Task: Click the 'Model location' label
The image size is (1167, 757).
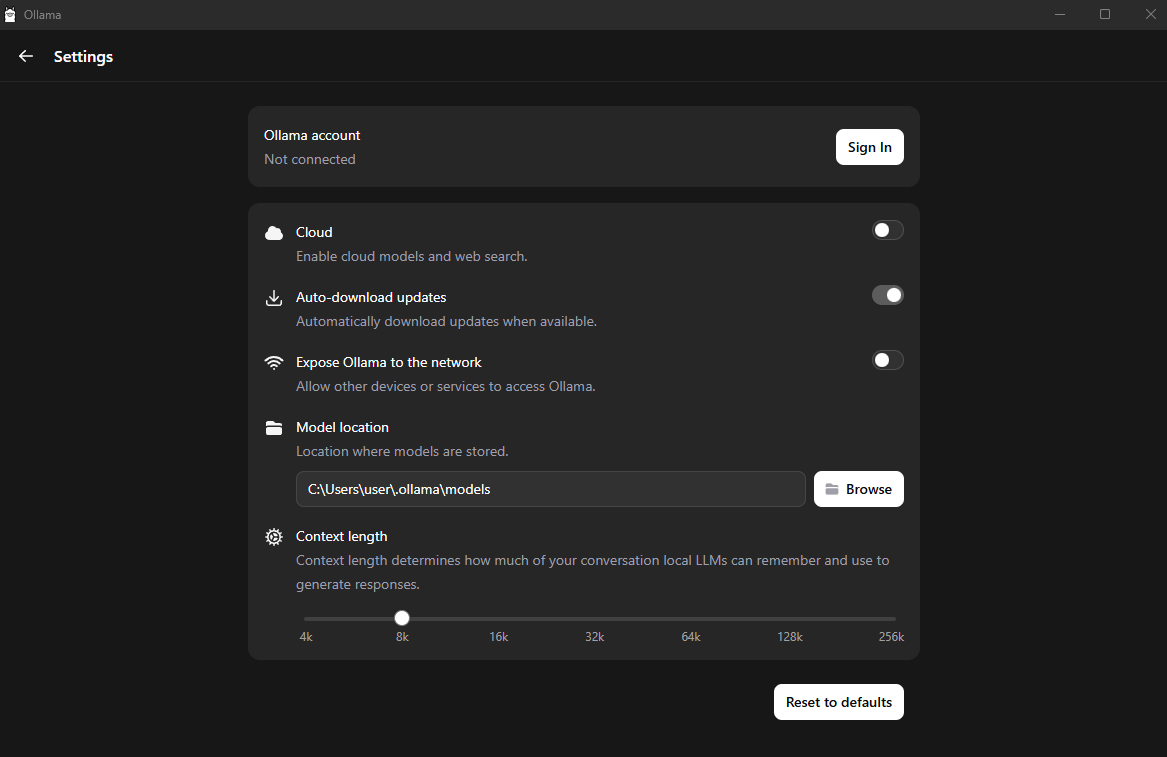Action: [x=342, y=427]
